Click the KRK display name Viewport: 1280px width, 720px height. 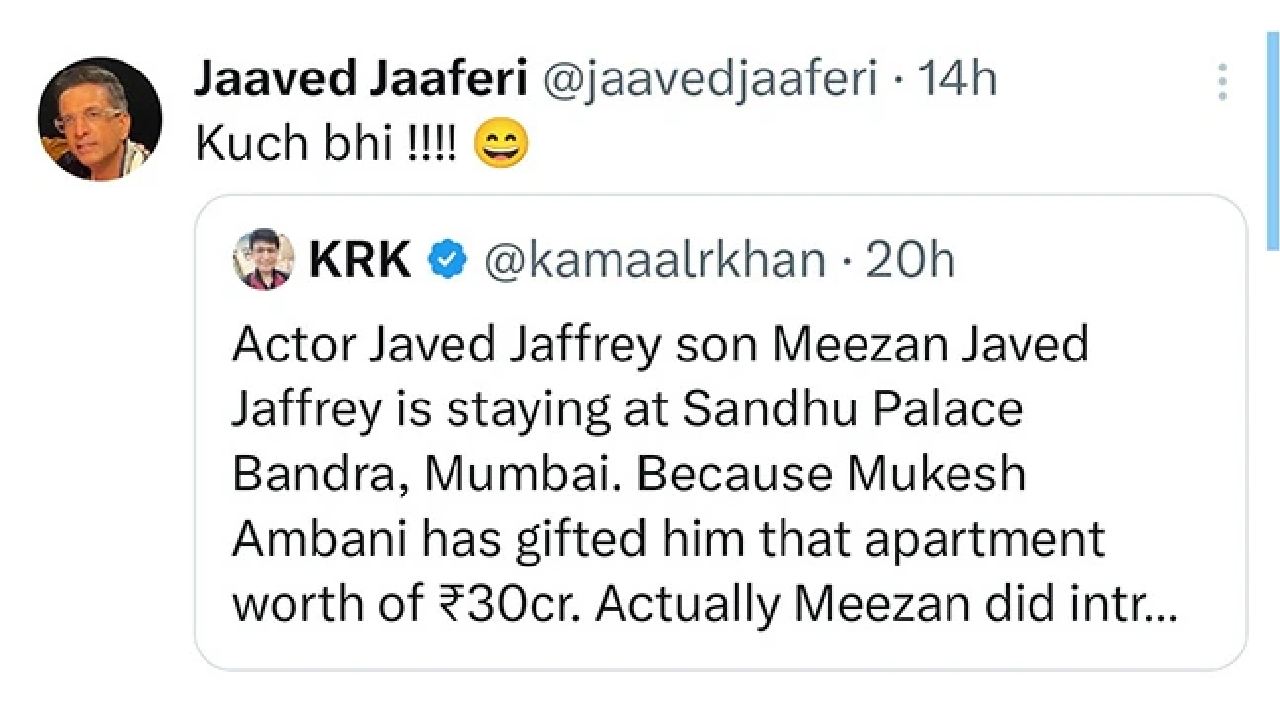[x=360, y=261]
